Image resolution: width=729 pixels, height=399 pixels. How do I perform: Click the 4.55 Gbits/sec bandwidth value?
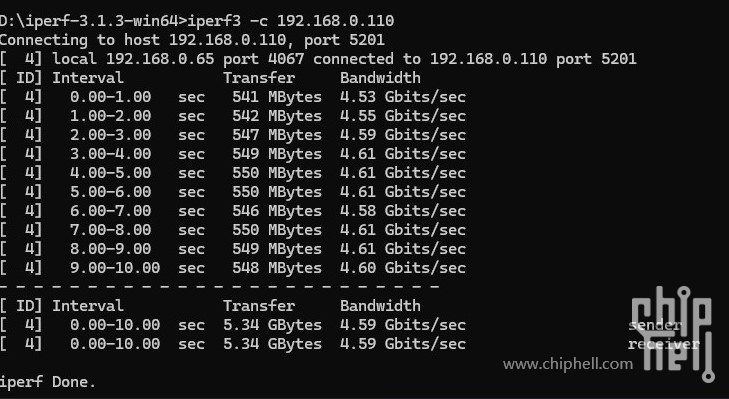[x=403, y=116]
